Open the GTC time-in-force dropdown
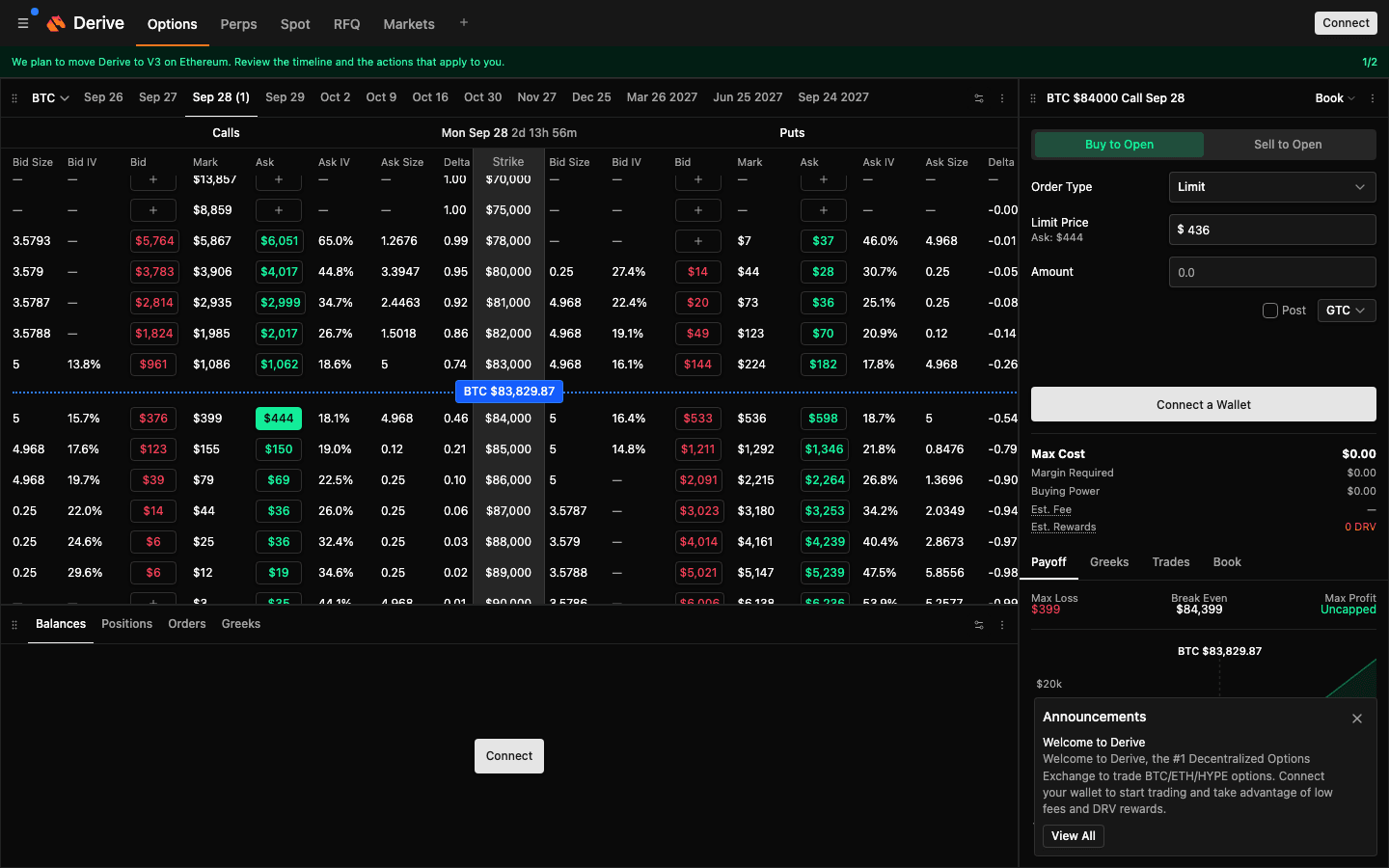The image size is (1389, 868). point(1347,311)
